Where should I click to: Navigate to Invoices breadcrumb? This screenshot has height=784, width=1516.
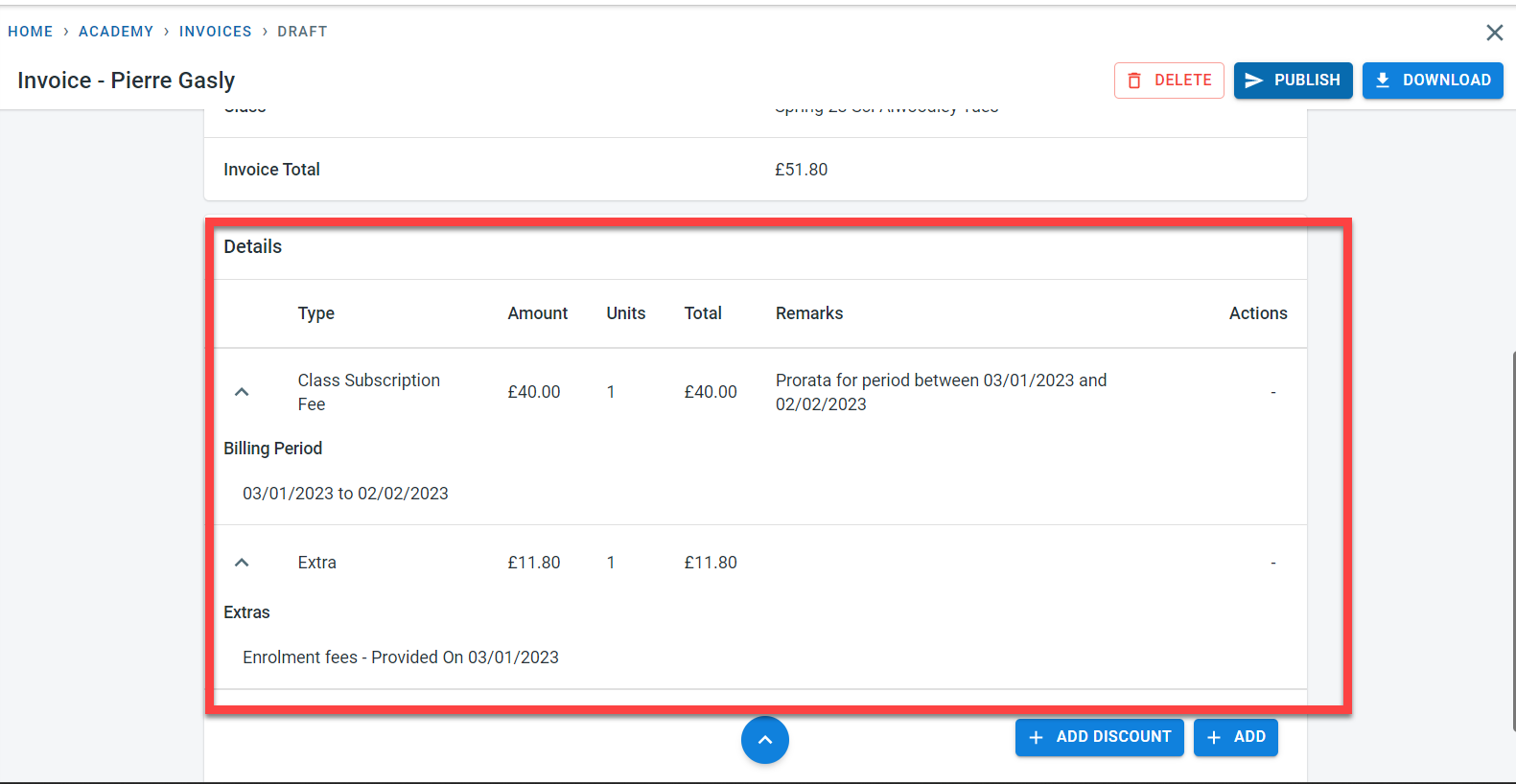pyautogui.click(x=215, y=32)
